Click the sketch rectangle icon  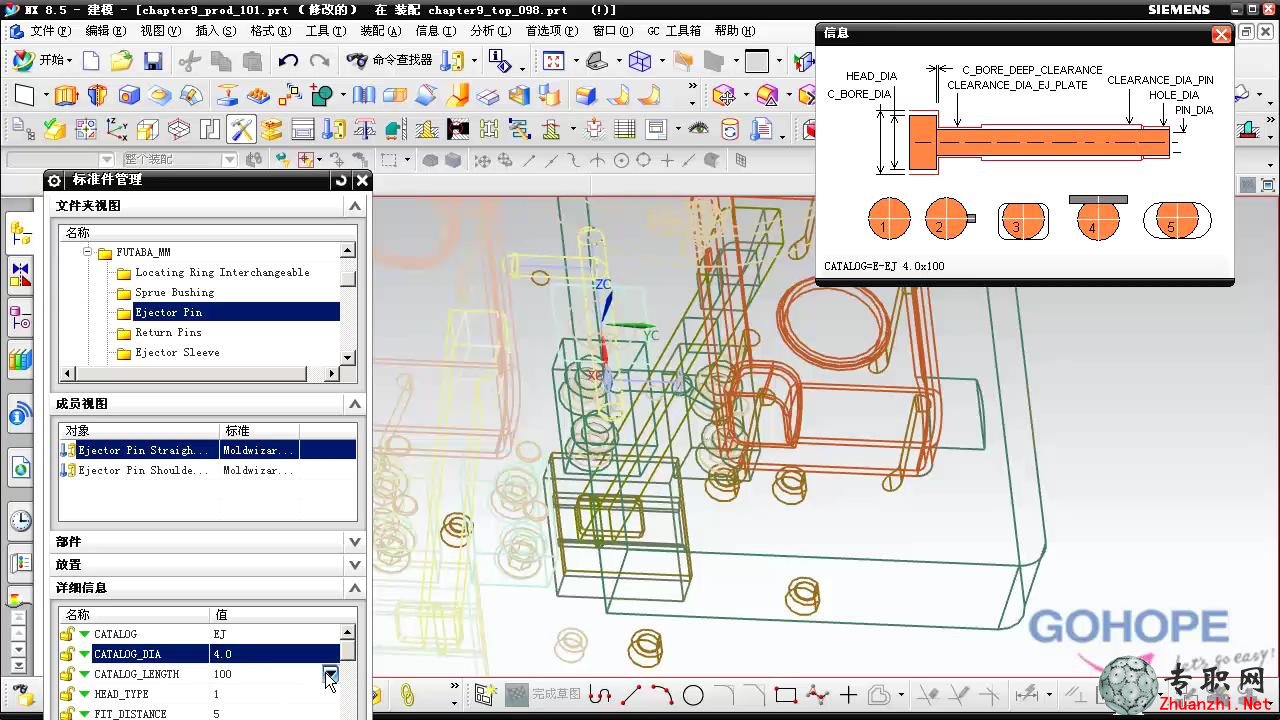click(x=24, y=95)
